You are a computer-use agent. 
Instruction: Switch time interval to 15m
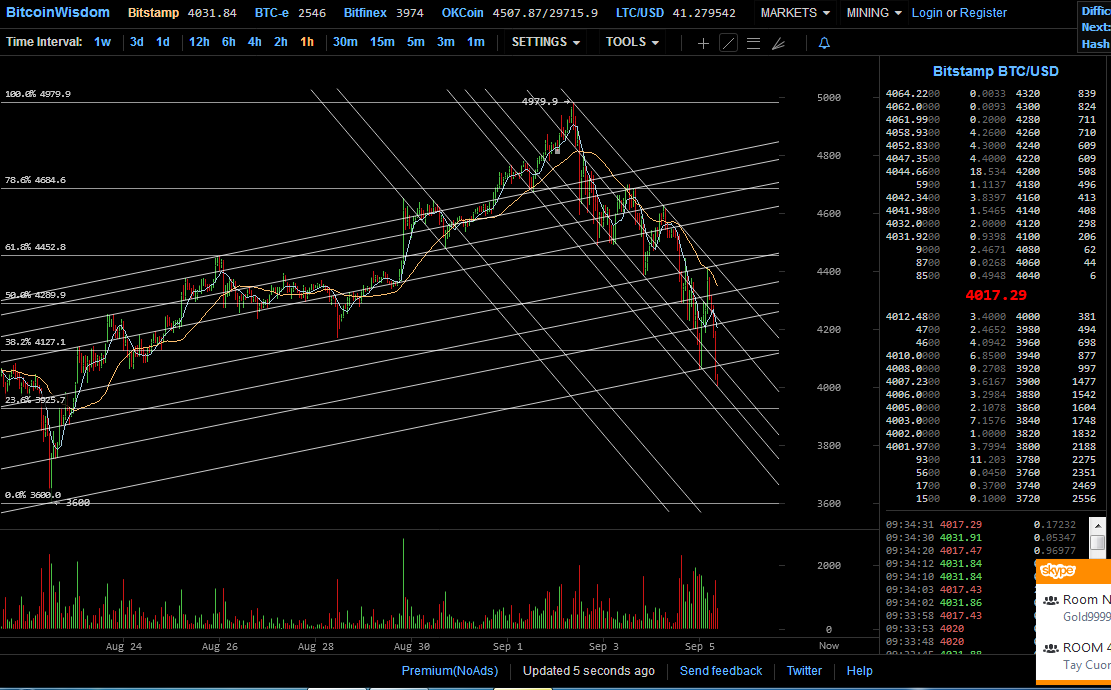tap(382, 42)
